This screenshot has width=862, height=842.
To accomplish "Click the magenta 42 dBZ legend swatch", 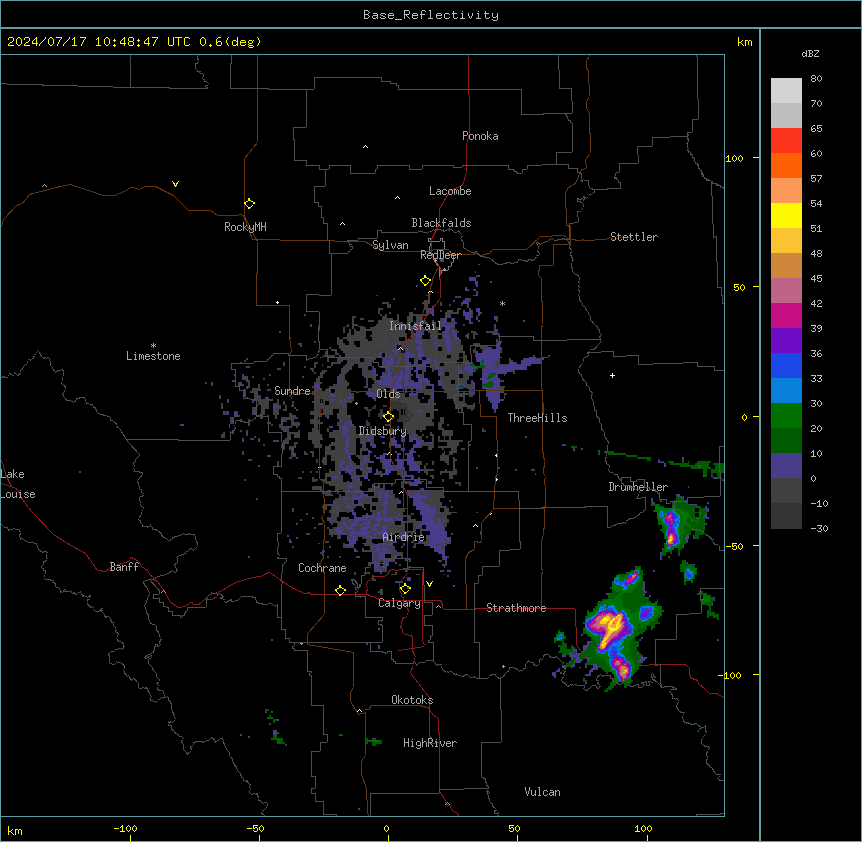I will click(786, 315).
